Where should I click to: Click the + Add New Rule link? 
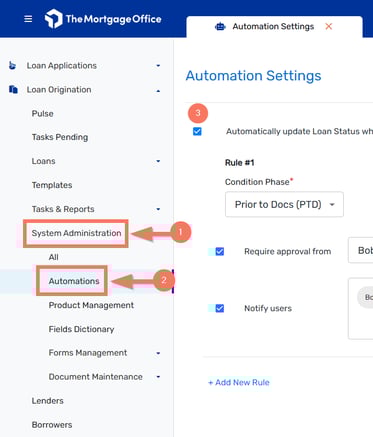tap(239, 382)
